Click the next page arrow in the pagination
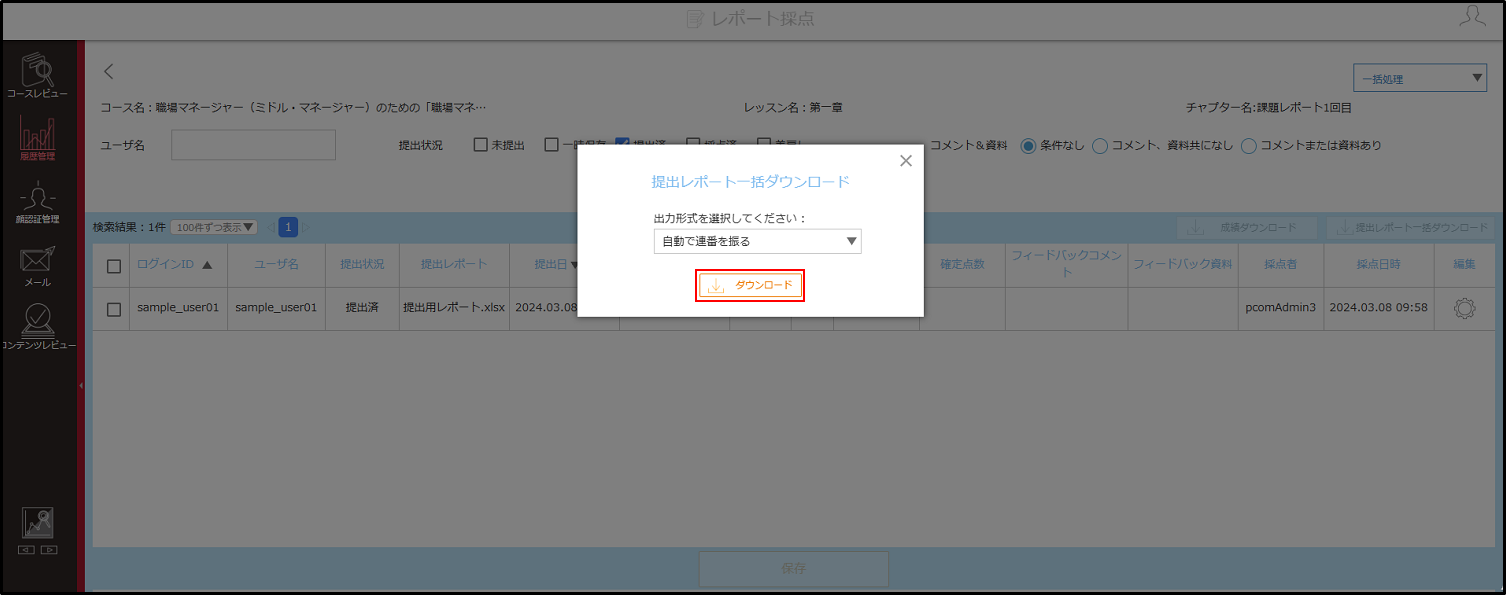 308,227
